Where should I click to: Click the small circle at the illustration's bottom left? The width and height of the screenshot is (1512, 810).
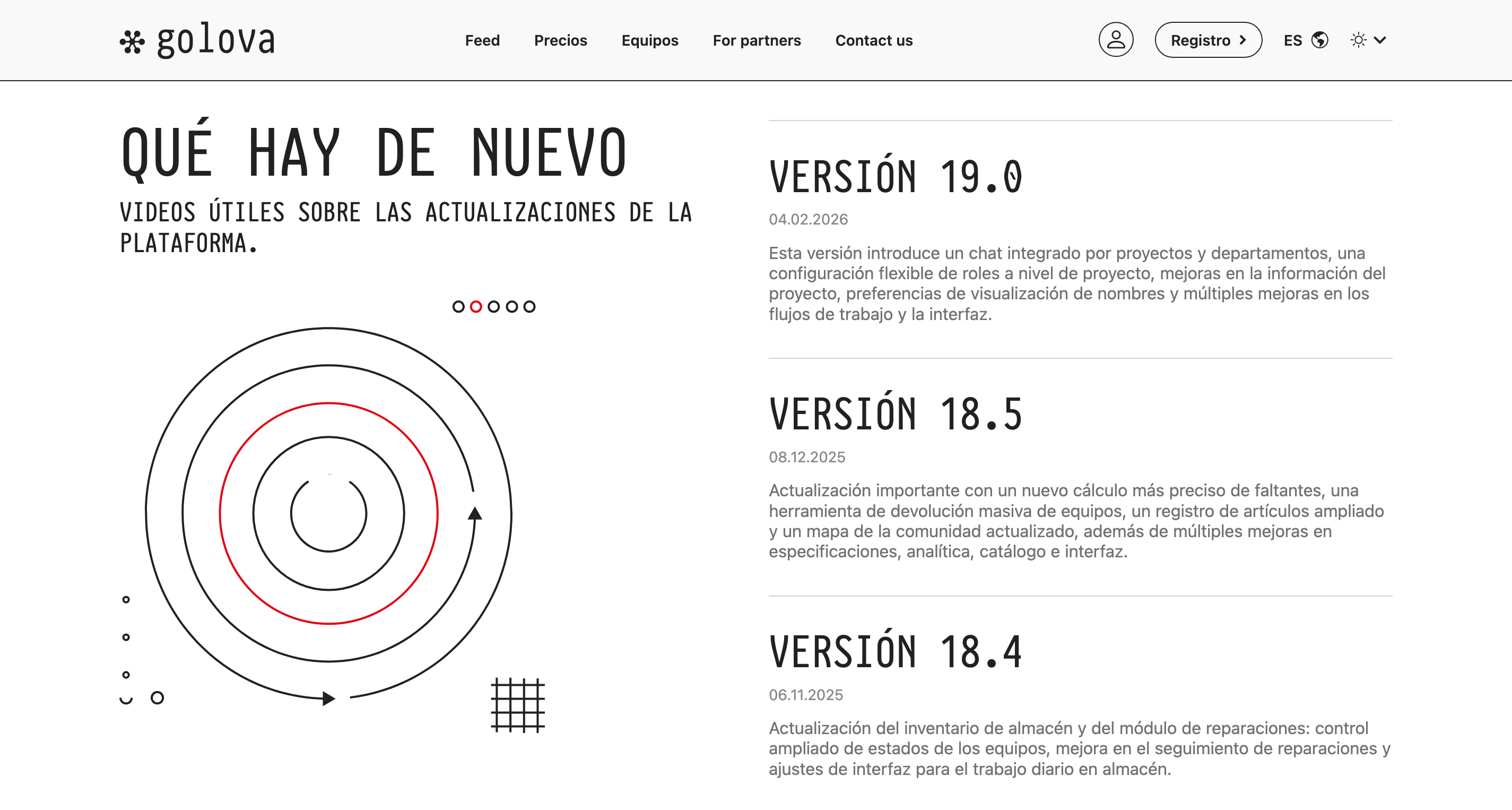158,698
